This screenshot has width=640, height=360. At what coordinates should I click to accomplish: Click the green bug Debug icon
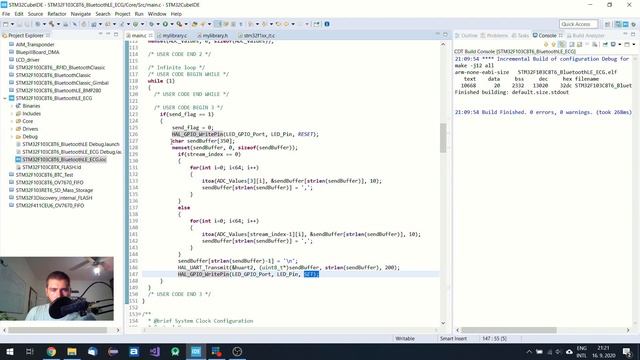[x=136, y=24]
